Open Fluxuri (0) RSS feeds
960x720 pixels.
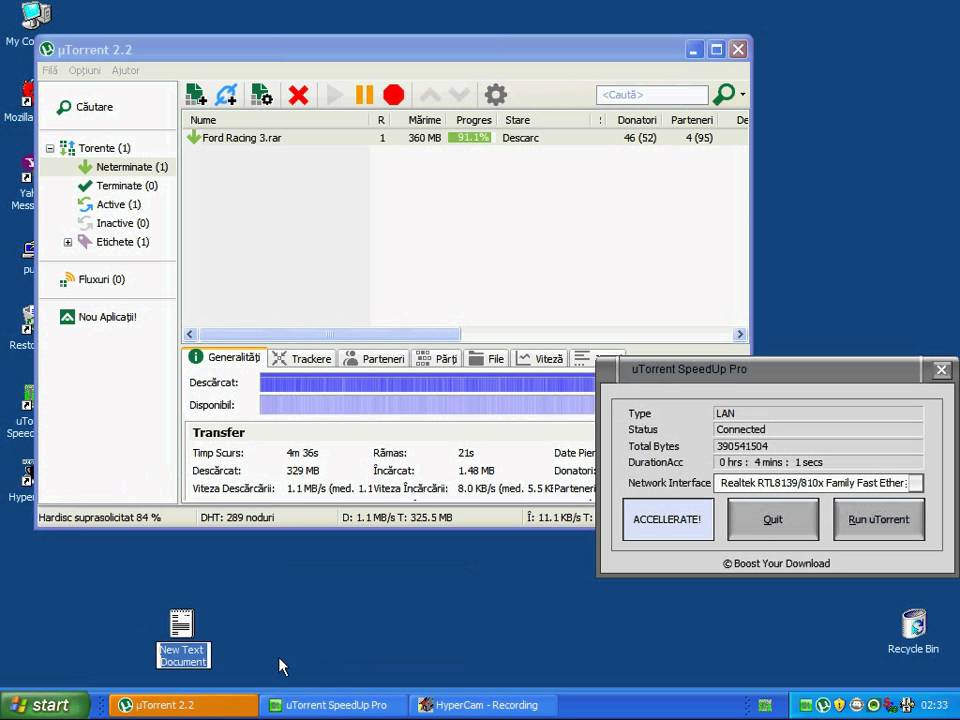pyautogui.click(x=92, y=280)
